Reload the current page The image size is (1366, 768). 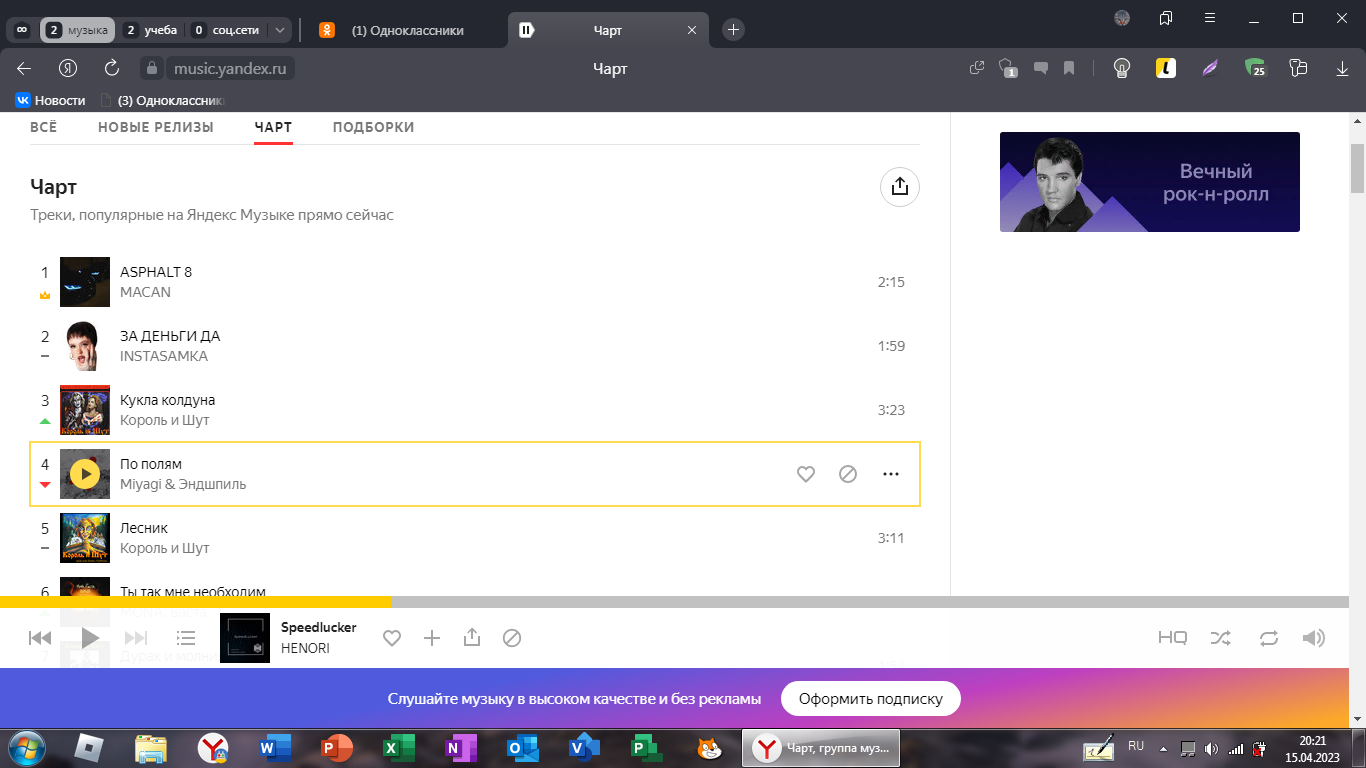click(x=112, y=68)
